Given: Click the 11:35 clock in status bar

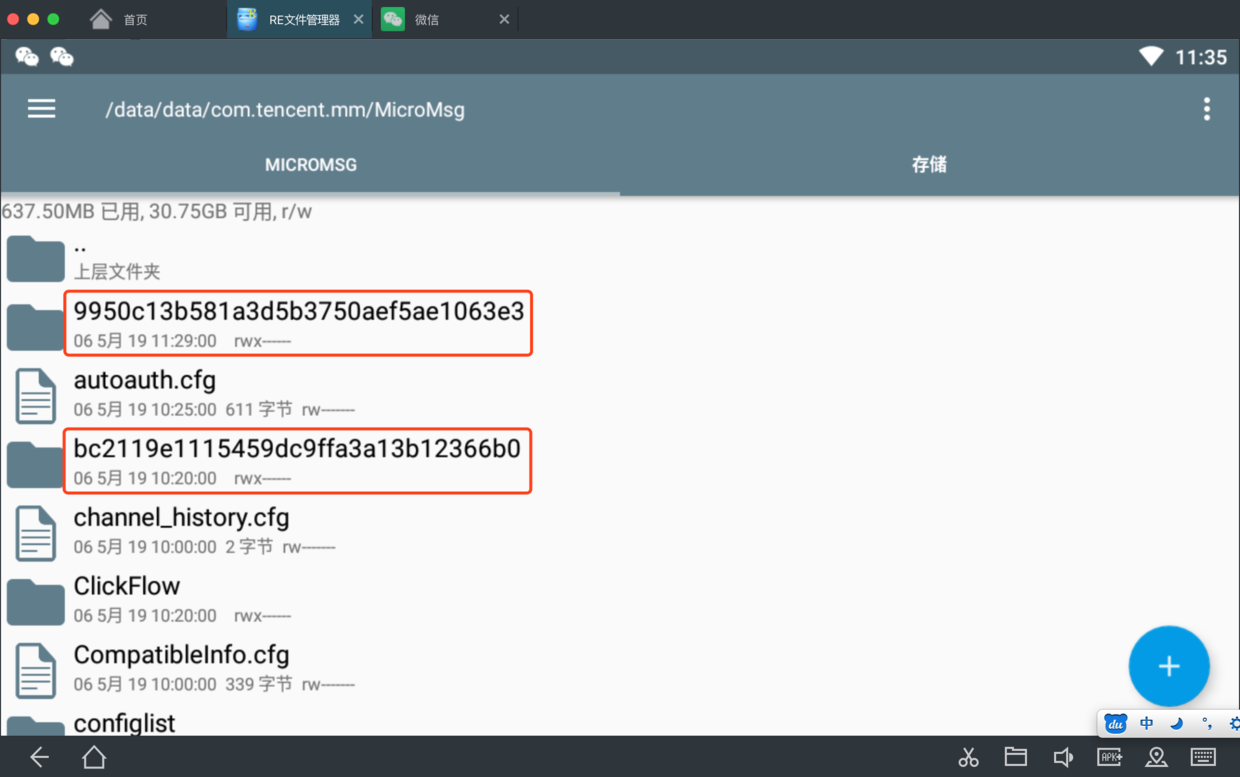Looking at the screenshot, I should 1201,57.
